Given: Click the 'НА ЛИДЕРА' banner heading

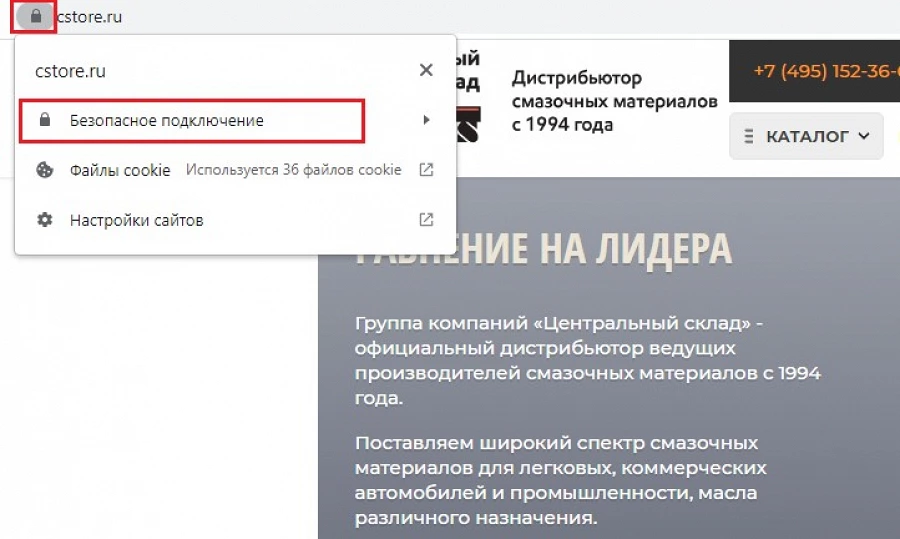Looking at the screenshot, I should 635,249.
